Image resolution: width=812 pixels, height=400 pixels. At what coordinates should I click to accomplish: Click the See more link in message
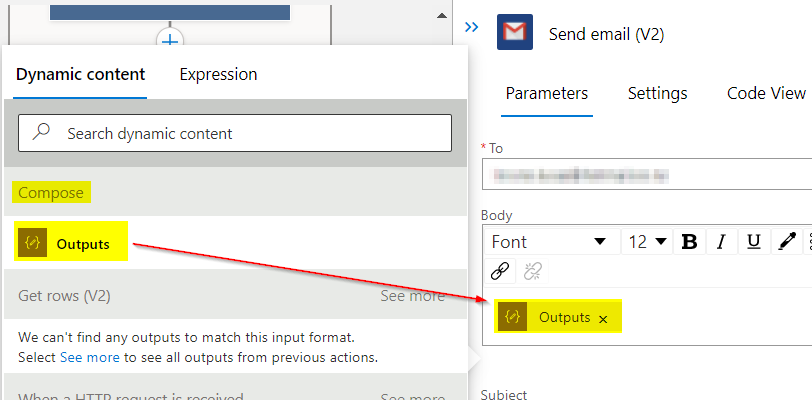point(91,357)
